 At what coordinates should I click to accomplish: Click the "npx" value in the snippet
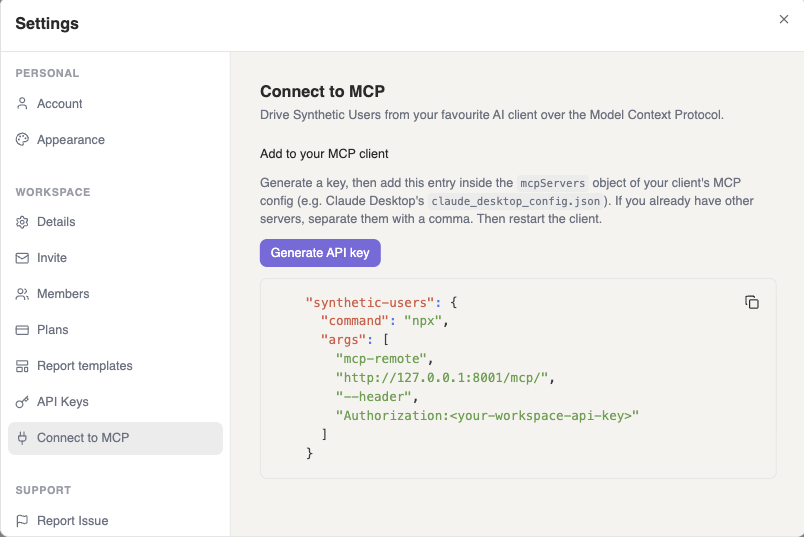point(423,321)
